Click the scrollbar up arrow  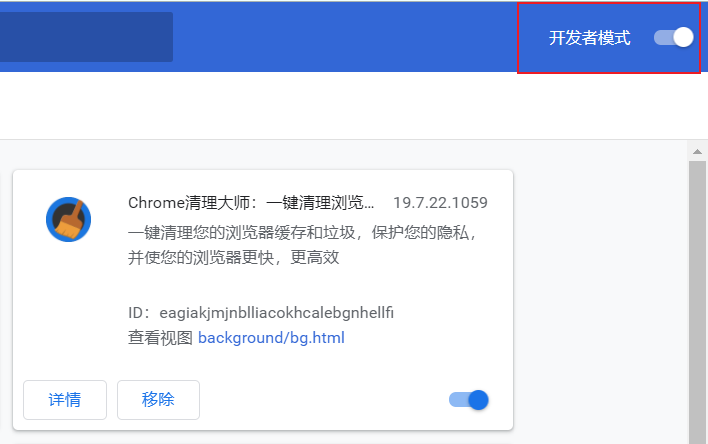(698, 152)
